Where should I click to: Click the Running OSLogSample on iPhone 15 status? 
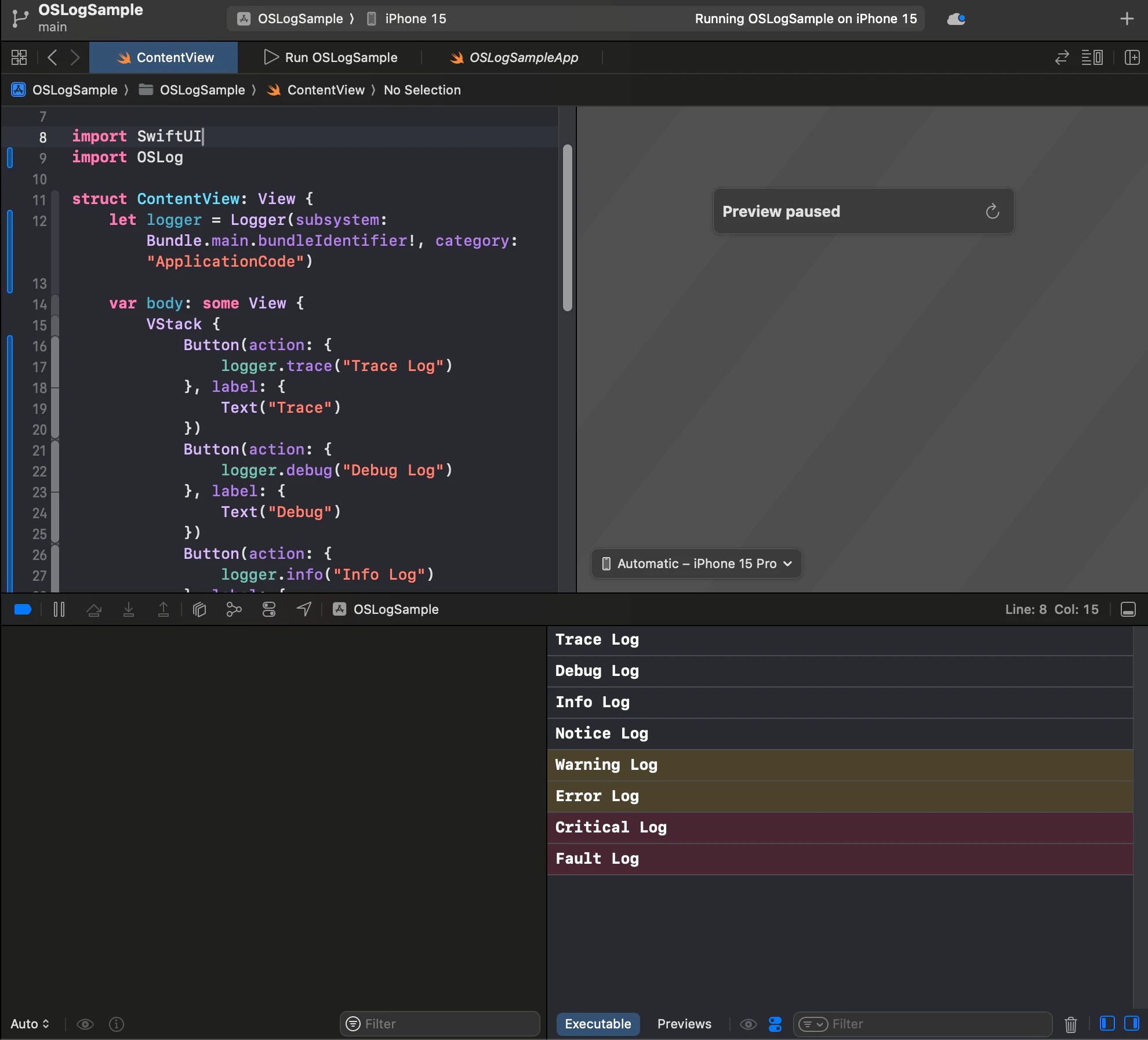(806, 19)
